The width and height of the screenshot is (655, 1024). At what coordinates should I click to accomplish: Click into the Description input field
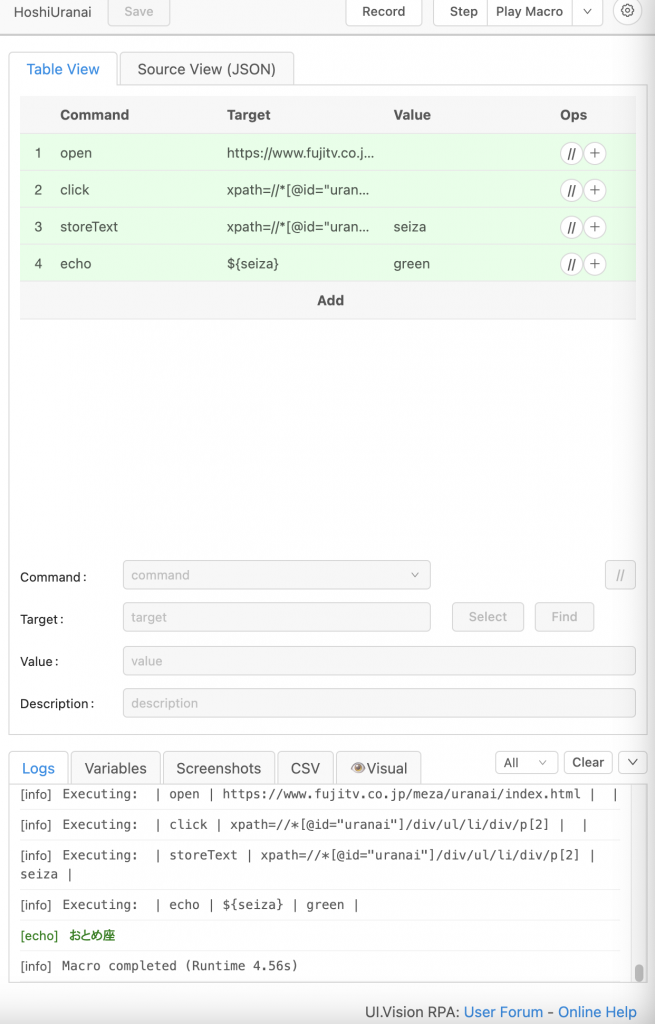(x=379, y=703)
